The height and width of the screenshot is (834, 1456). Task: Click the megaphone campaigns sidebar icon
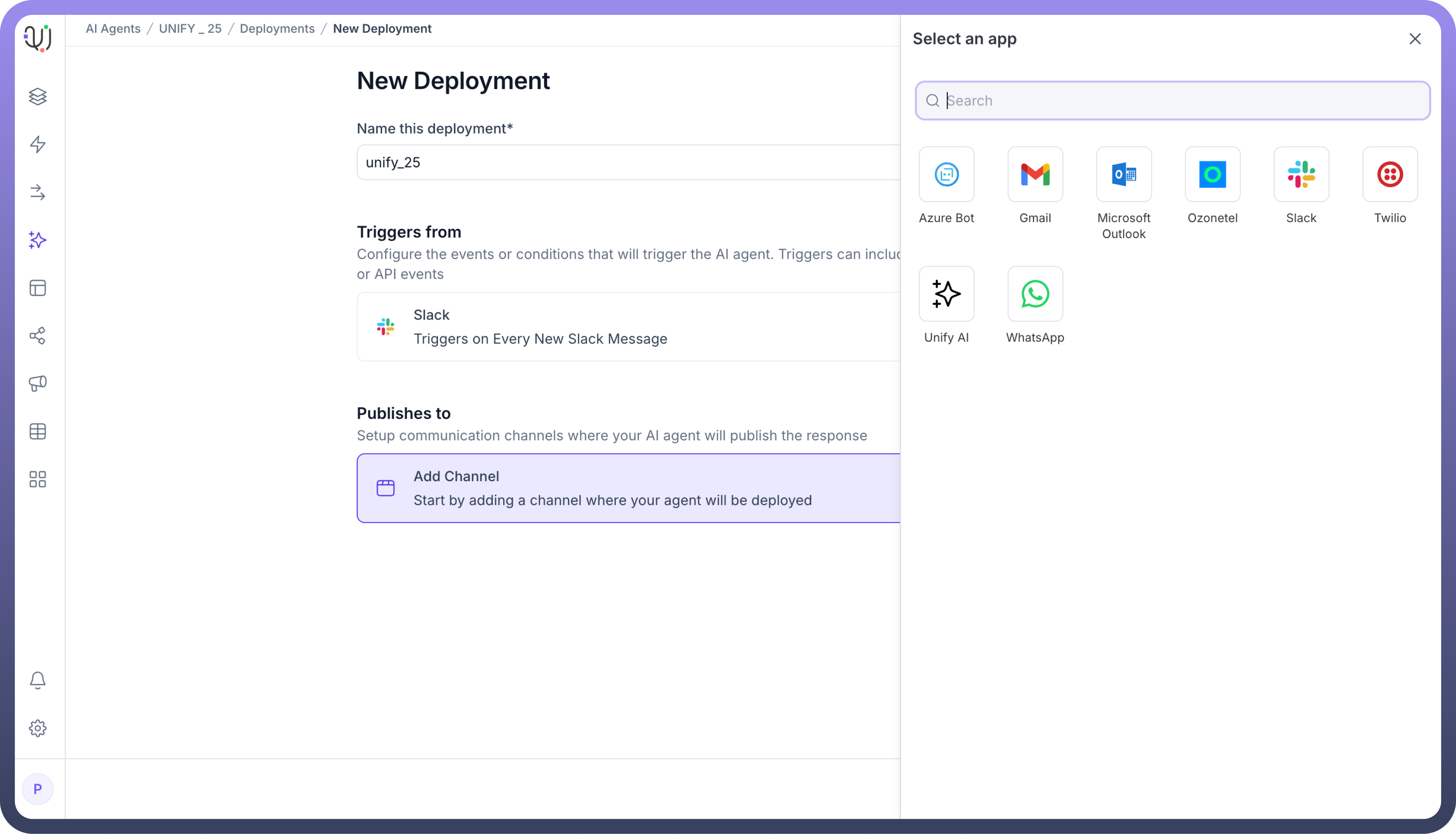pos(38,383)
